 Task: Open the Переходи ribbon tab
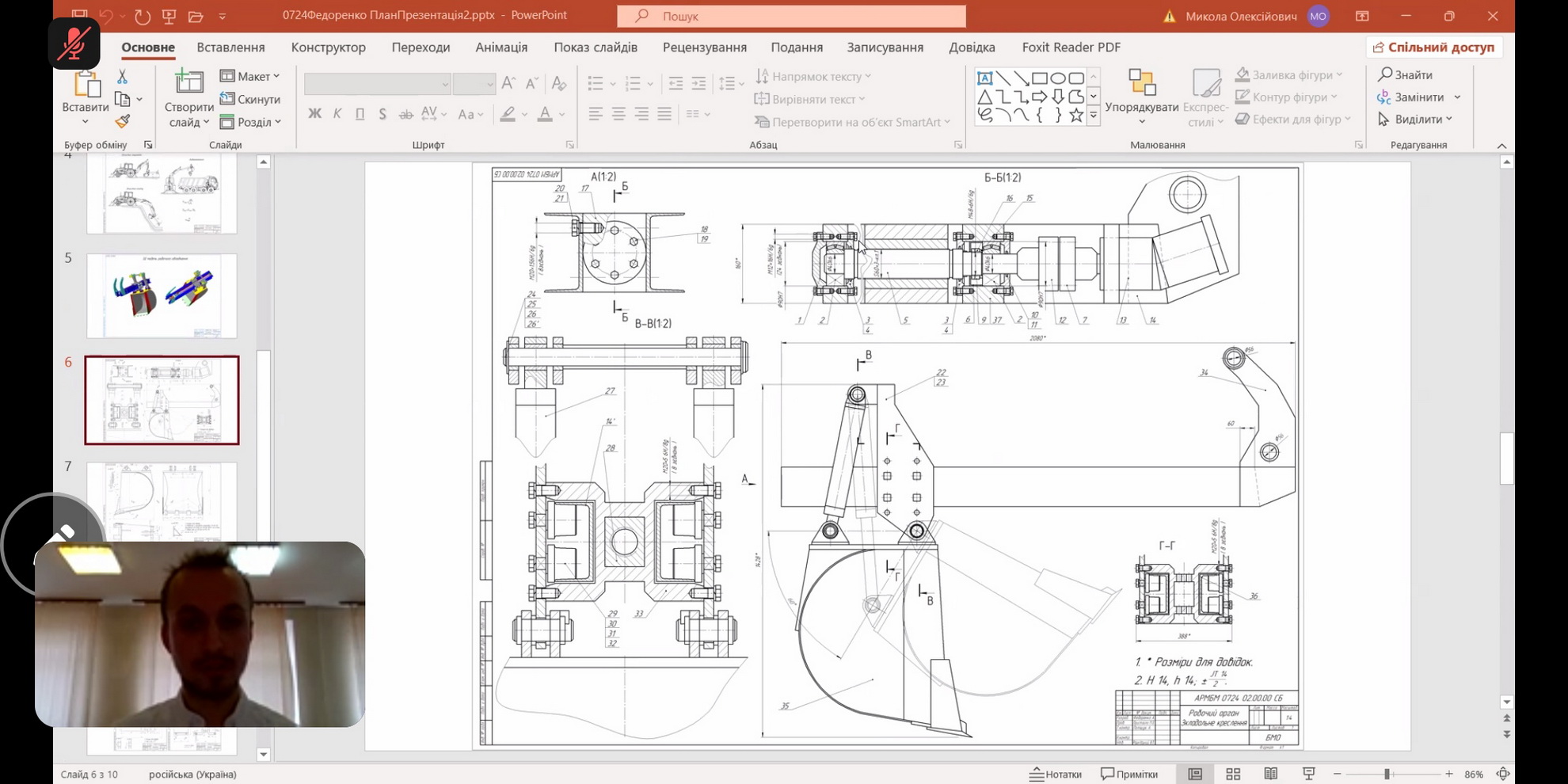[421, 48]
